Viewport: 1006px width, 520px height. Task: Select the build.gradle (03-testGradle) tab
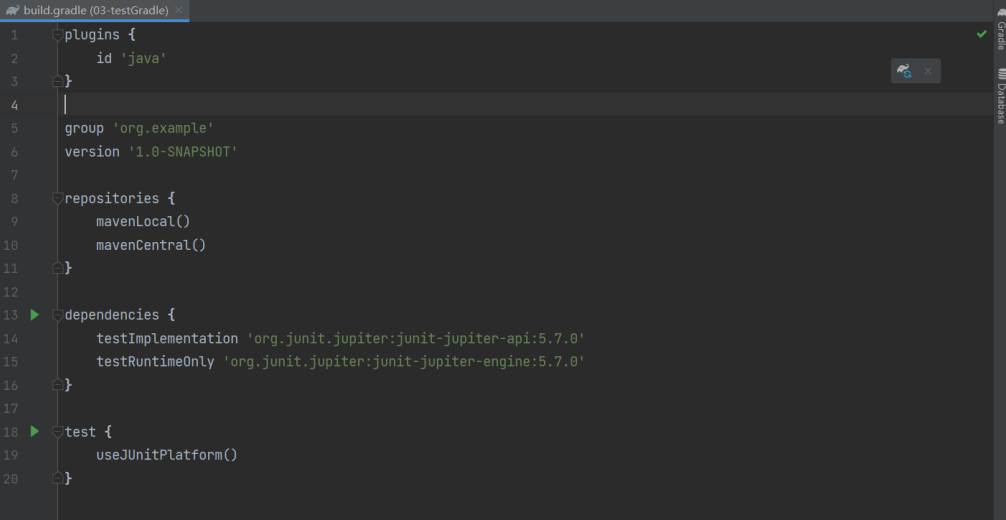pyautogui.click(x=95, y=10)
